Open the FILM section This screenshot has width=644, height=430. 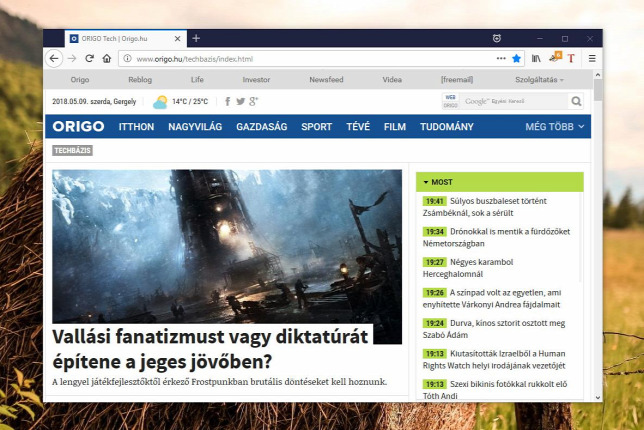tap(395, 126)
